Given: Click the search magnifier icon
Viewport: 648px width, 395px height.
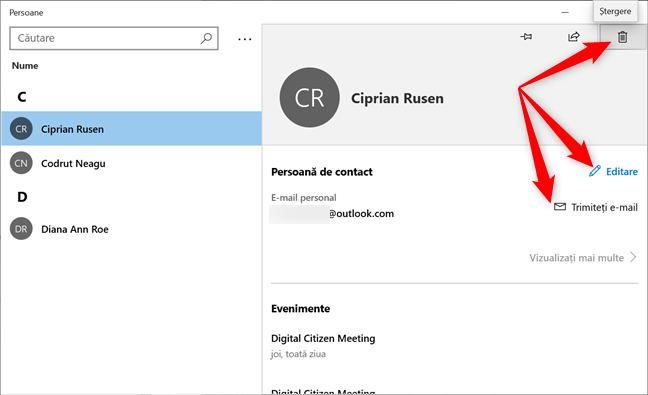Looking at the screenshot, I should coord(206,38).
